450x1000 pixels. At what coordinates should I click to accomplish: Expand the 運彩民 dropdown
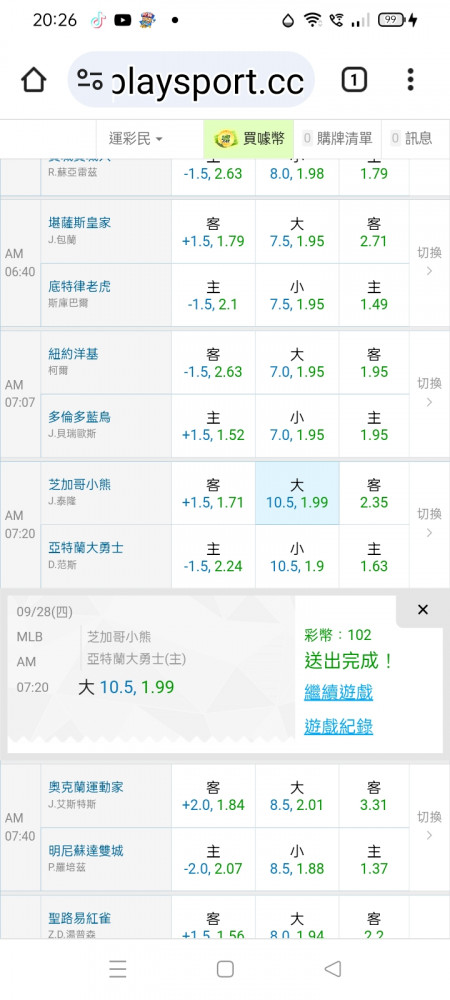tap(134, 138)
